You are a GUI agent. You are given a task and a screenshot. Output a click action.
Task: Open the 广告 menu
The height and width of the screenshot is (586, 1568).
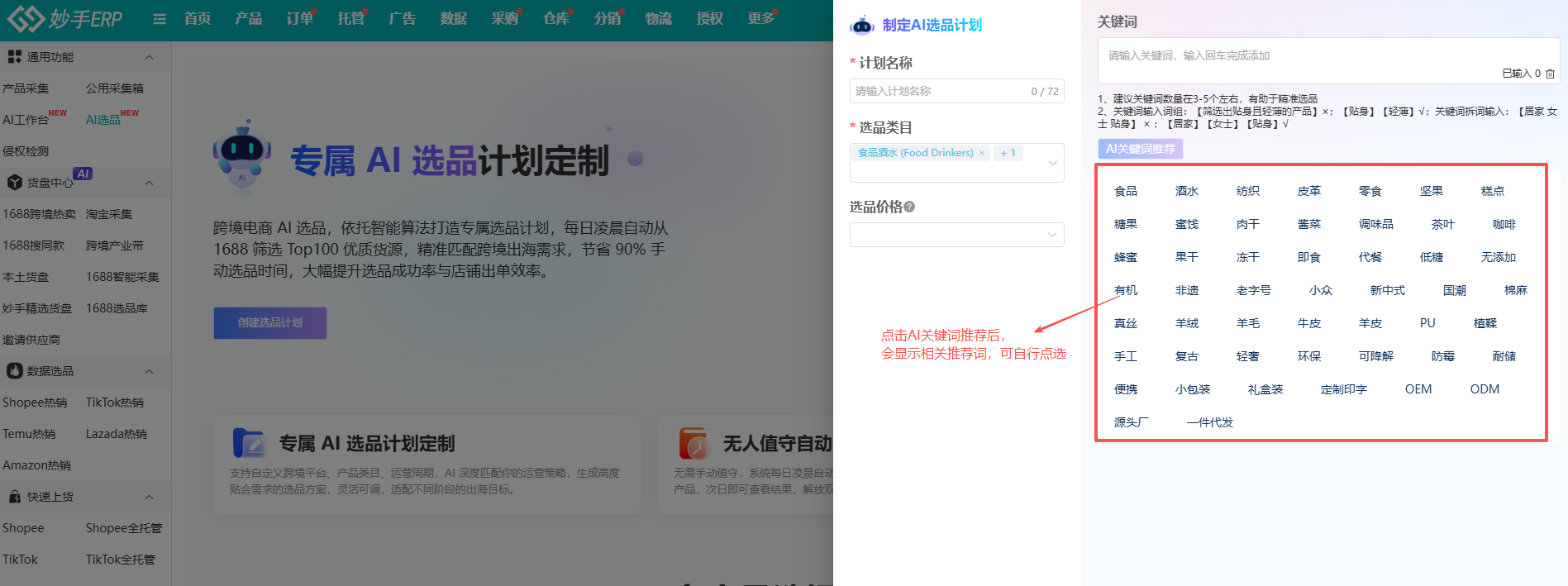(403, 18)
